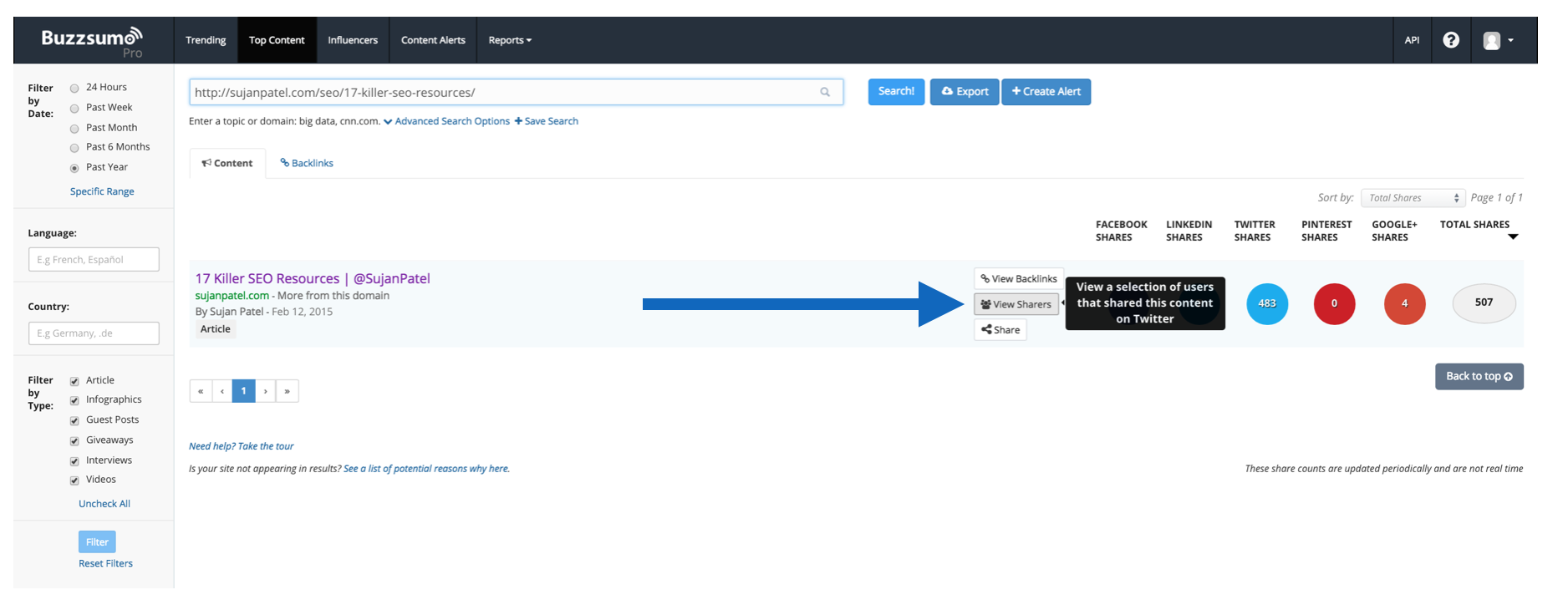The image size is (1568, 605).
Task: Go to last page double-arrow
Action: pyautogui.click(x=288, y=391)
